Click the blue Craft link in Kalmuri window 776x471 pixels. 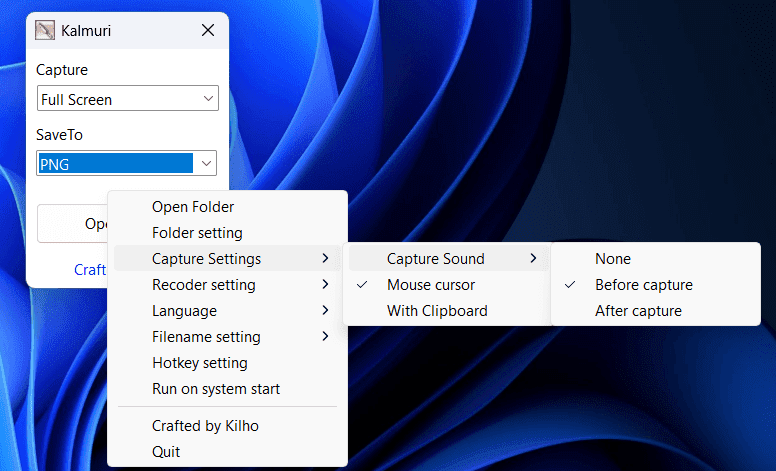(90, 270)
